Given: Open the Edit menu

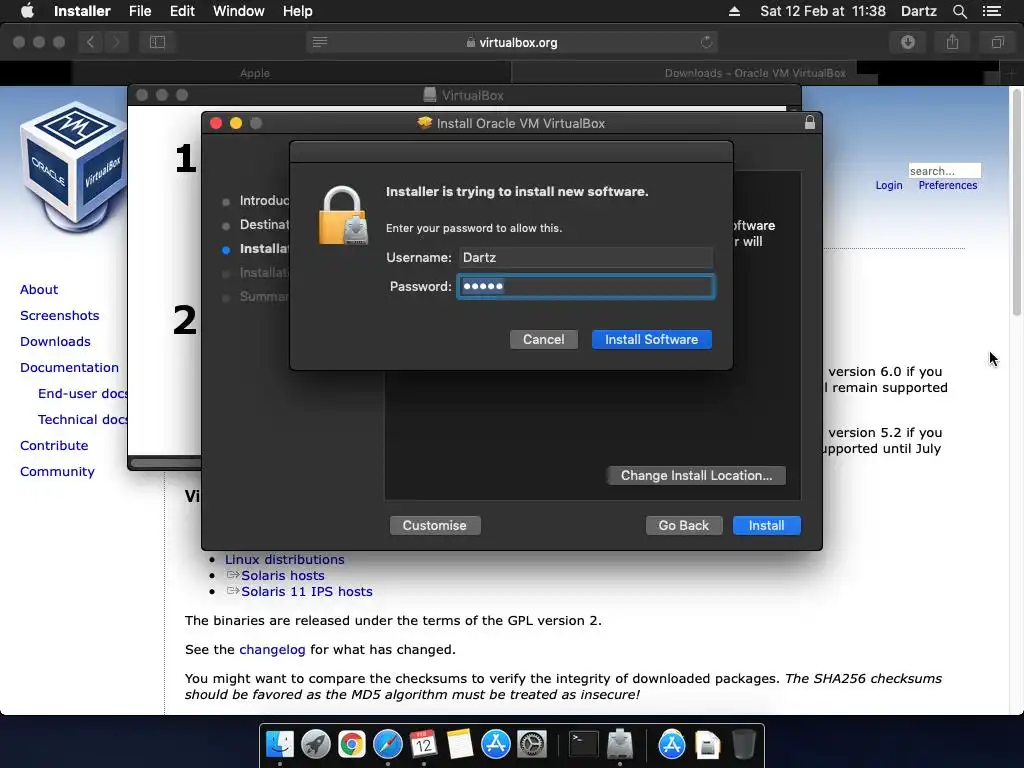Looking at the screenshot, I should [182, 11].
